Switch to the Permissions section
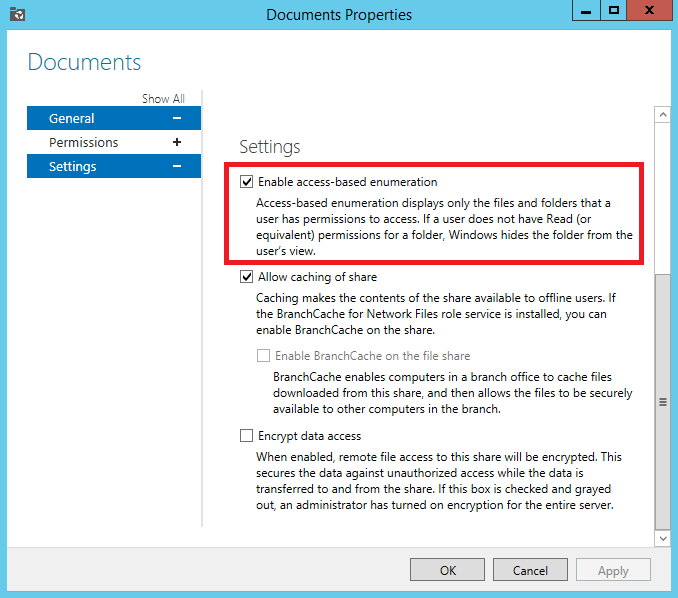This screenshot has width=678, height=598. (83, 143)
